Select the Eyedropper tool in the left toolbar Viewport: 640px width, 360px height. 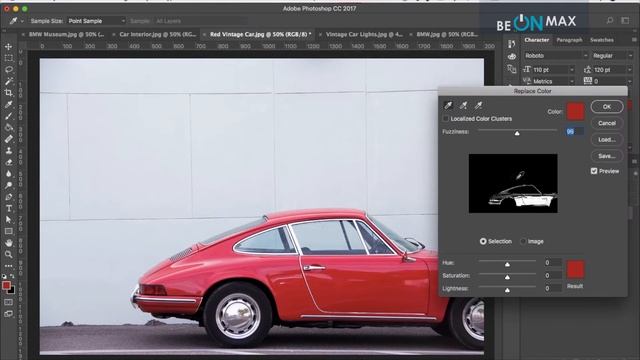[x=9, y=104]
